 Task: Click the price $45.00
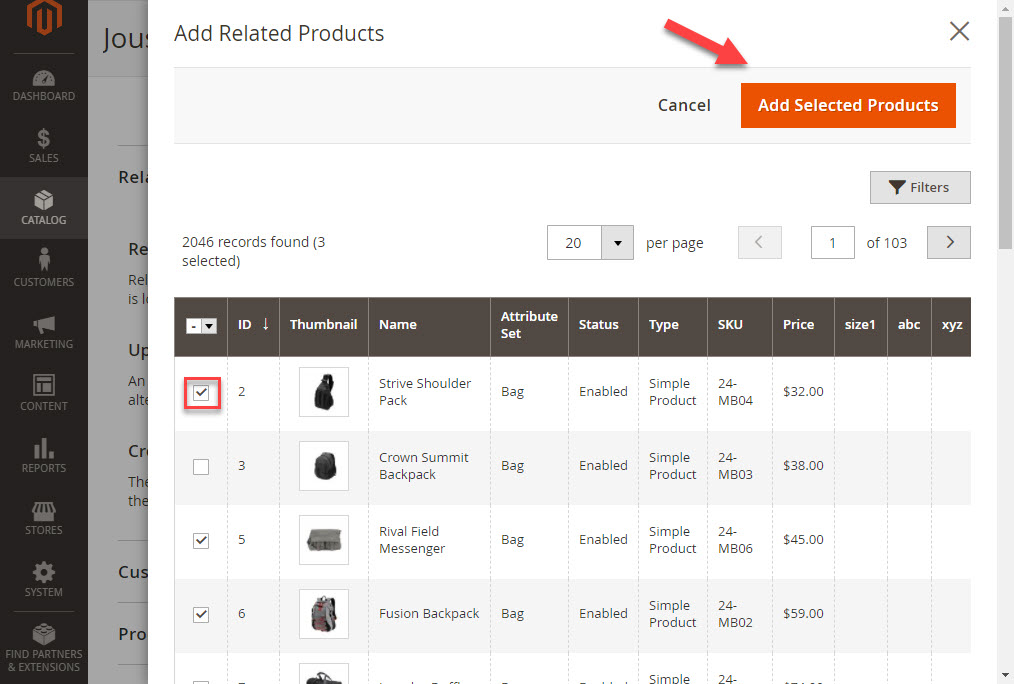tap(803, 539)
